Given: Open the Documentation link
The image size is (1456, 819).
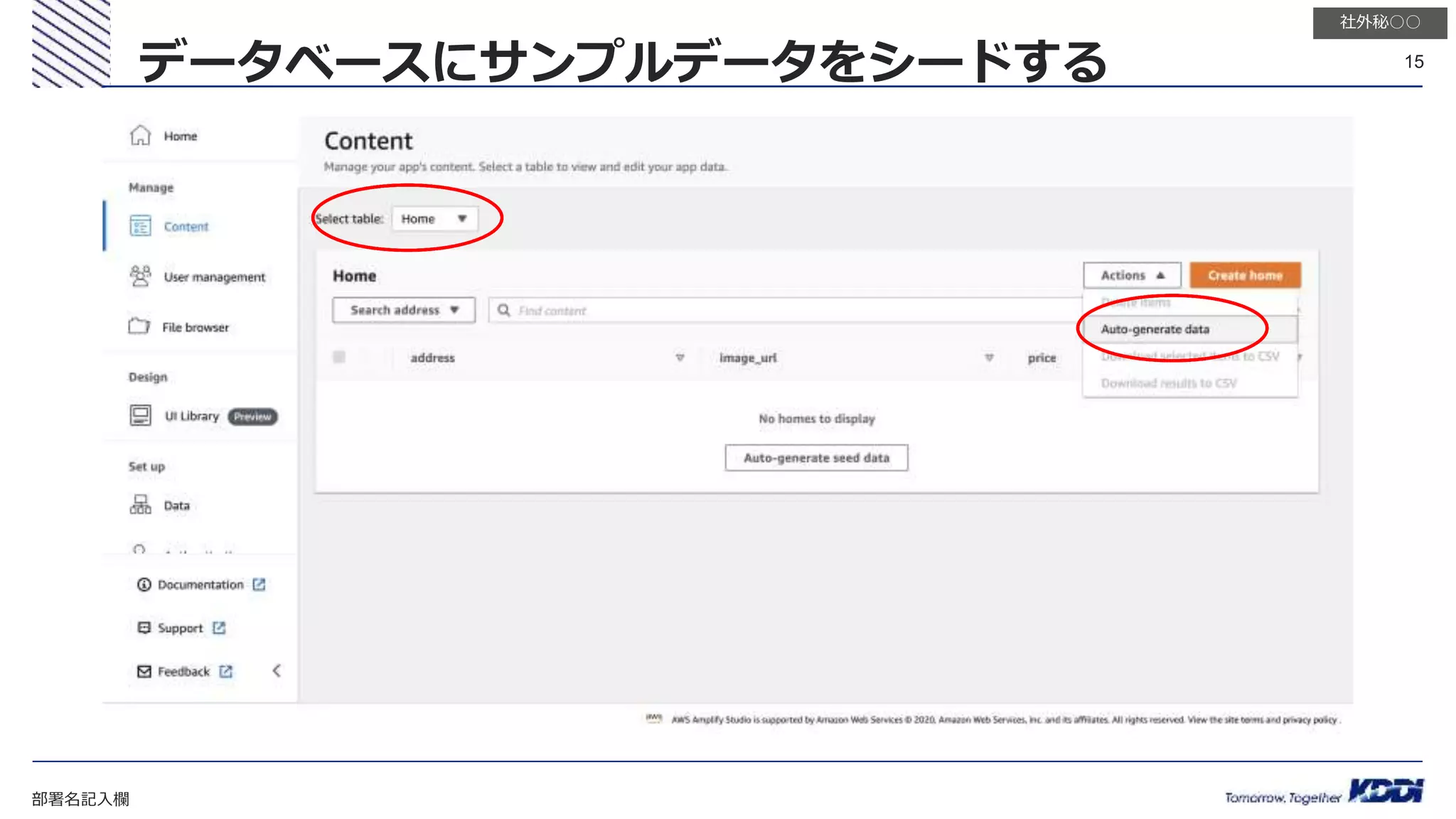Looking at the screenshot, I should pyautogui.click(x=200, y=584).
